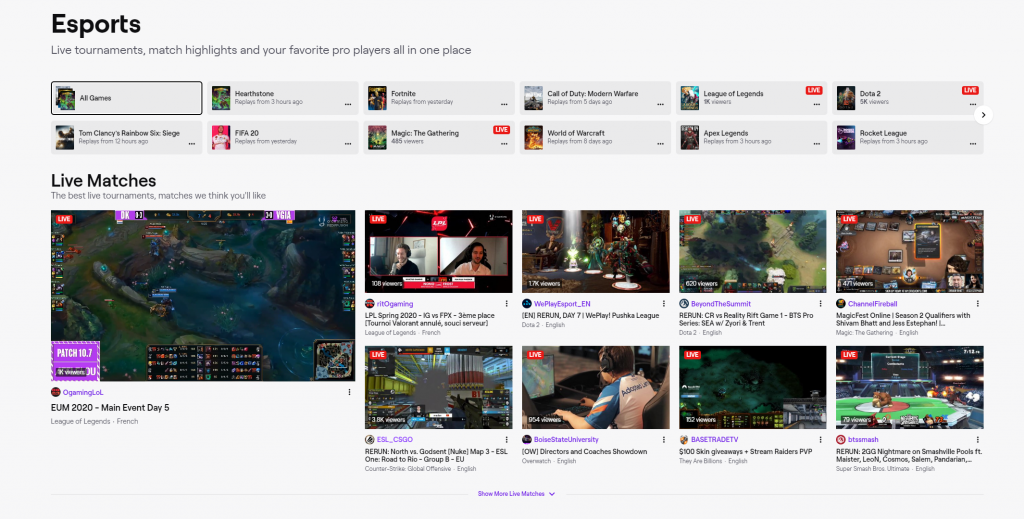Open options menu for BeyondTheSummit stream

click(820, 304)
